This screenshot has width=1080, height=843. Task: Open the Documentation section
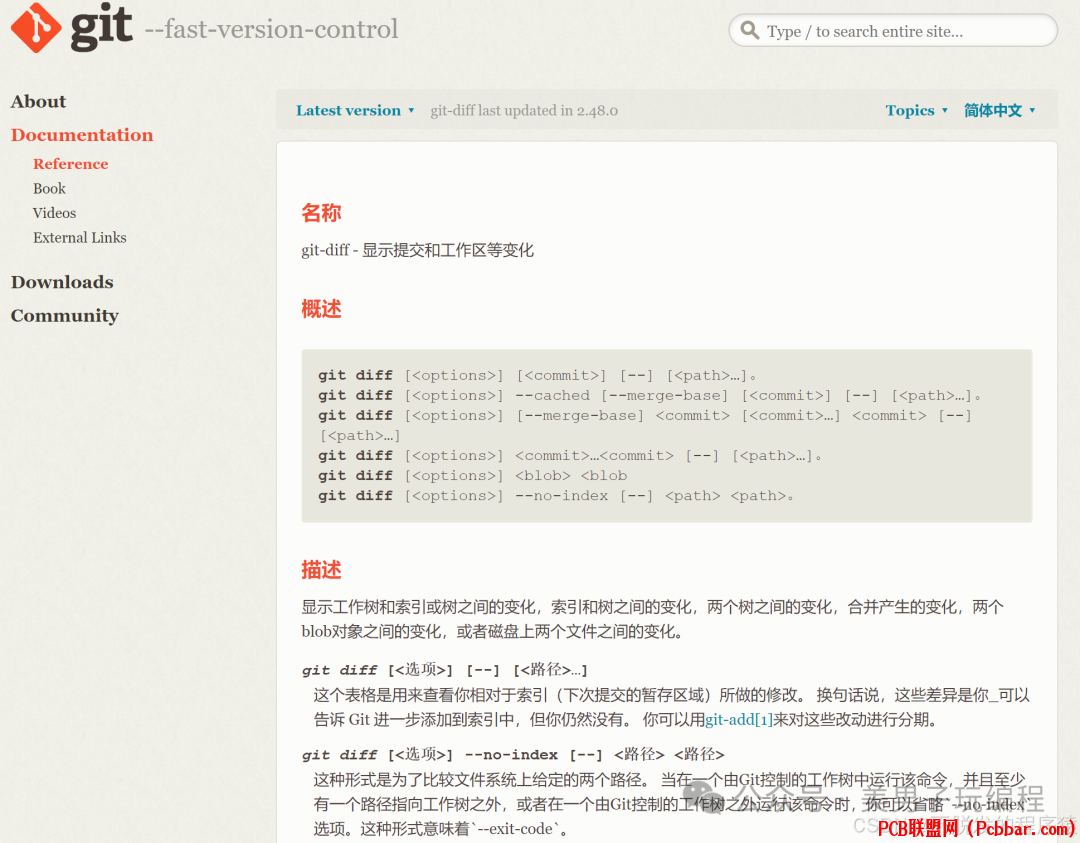click(x=82, y=134)
